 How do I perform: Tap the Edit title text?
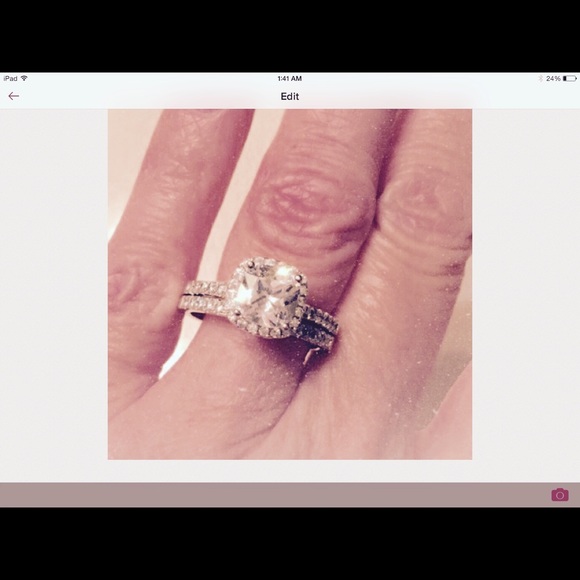coord(290,97)
